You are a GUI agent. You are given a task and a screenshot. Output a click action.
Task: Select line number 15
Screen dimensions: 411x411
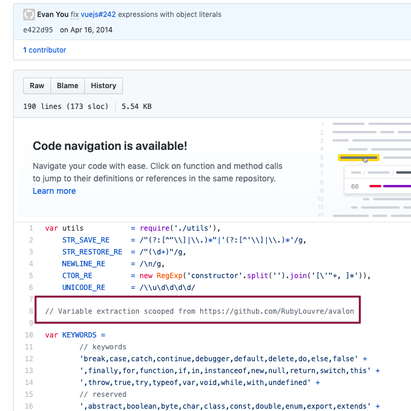point(29,394)
